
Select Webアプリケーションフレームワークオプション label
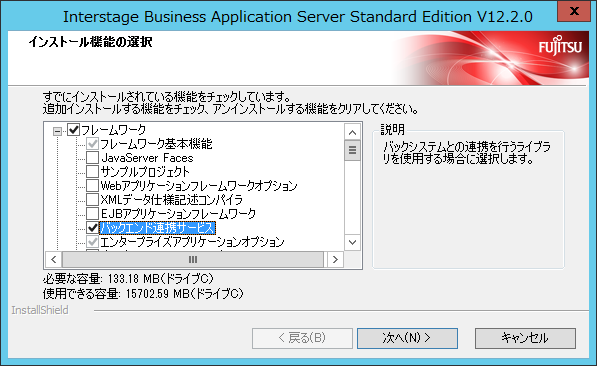tap(198, 186)
